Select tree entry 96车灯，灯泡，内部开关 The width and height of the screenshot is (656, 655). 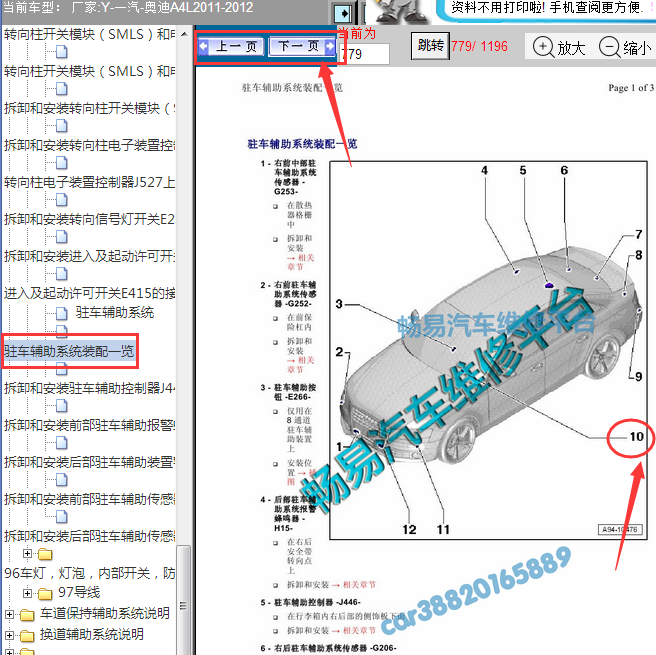pyautogui.click(x=89, y=573)
